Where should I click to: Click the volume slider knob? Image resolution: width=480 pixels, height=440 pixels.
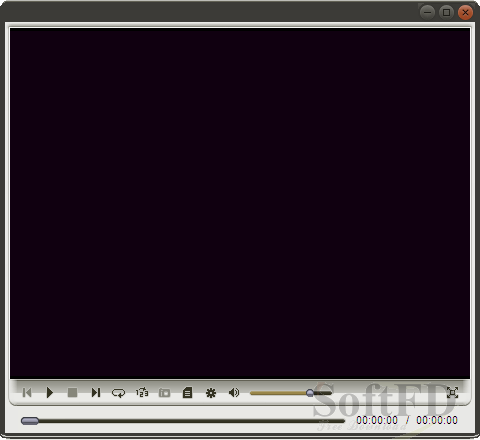coord(310,393)
